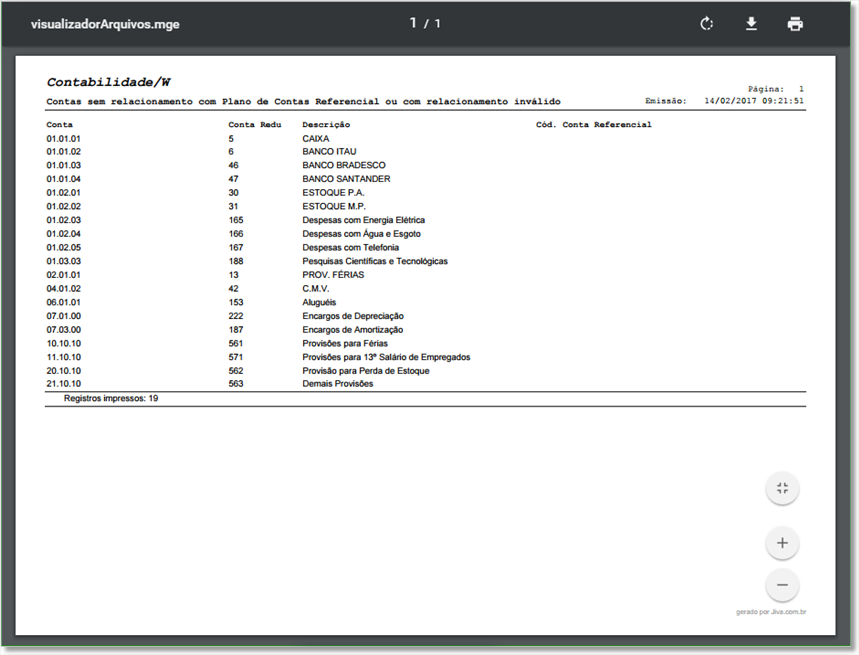This screenshot has width=859, height=655.
Task: Click the Cód. Conta Referencial header
Action: point(594,125)
